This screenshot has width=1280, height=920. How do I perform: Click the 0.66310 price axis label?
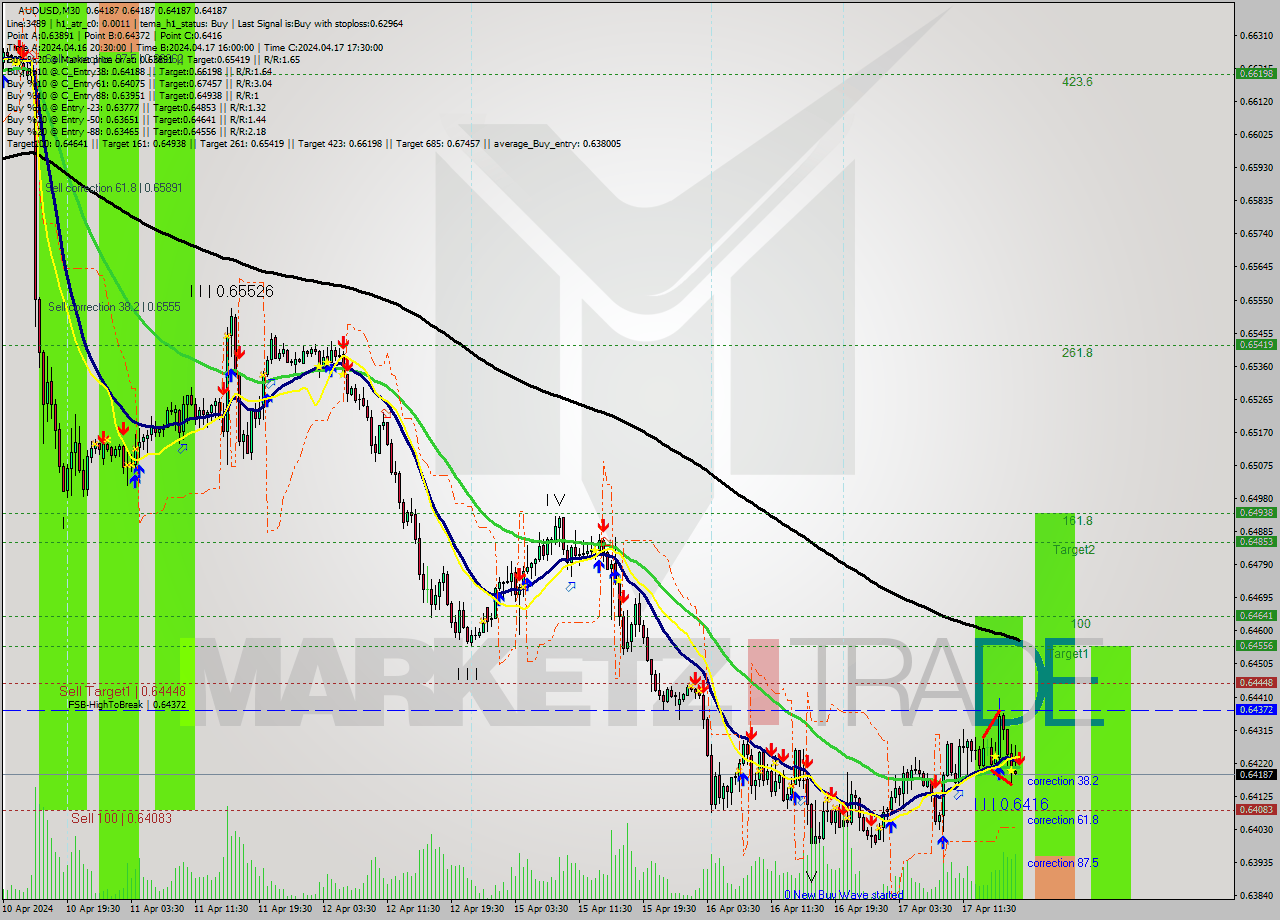coord(1256,35)
